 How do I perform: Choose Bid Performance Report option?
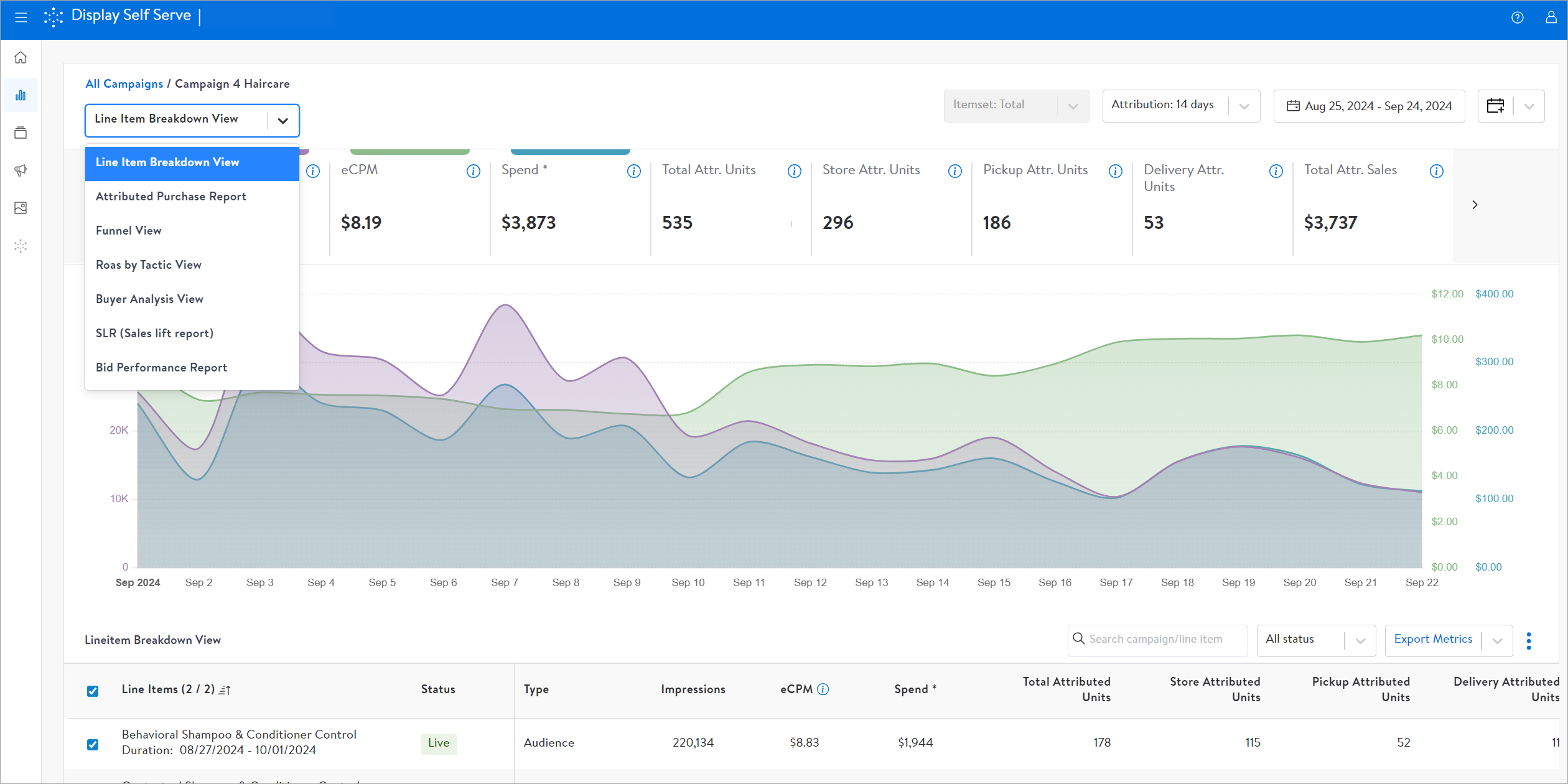coord(161,368)
